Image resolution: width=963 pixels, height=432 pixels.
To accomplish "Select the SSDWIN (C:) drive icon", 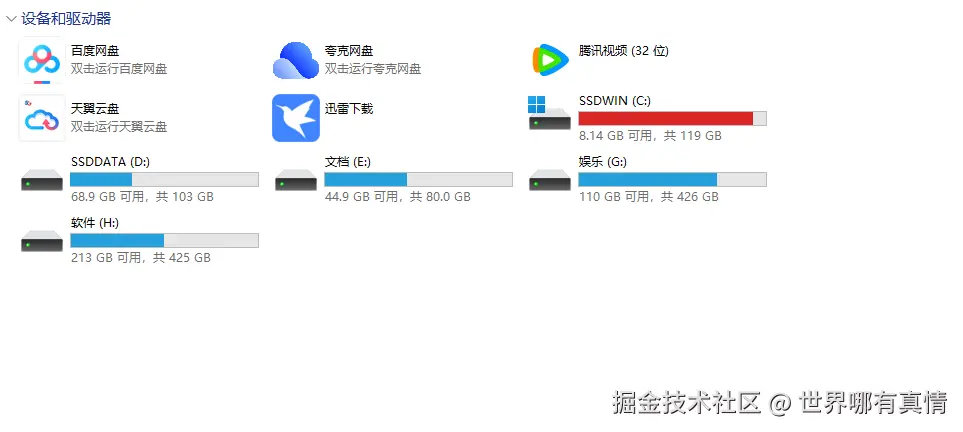I will [549, 113].
